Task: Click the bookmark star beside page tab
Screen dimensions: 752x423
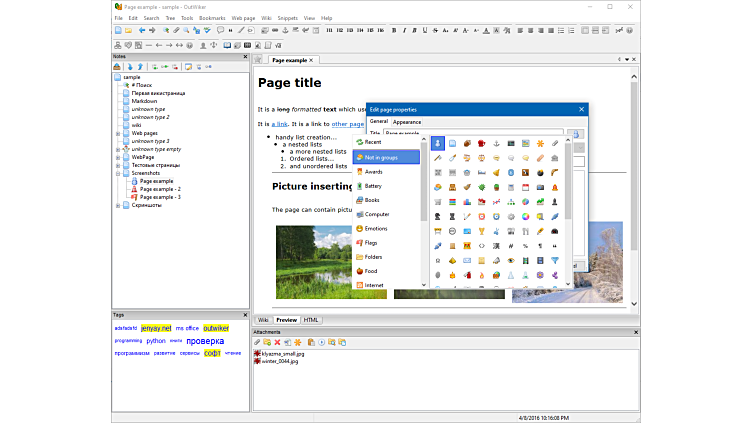Action: [x=258, y=59]
